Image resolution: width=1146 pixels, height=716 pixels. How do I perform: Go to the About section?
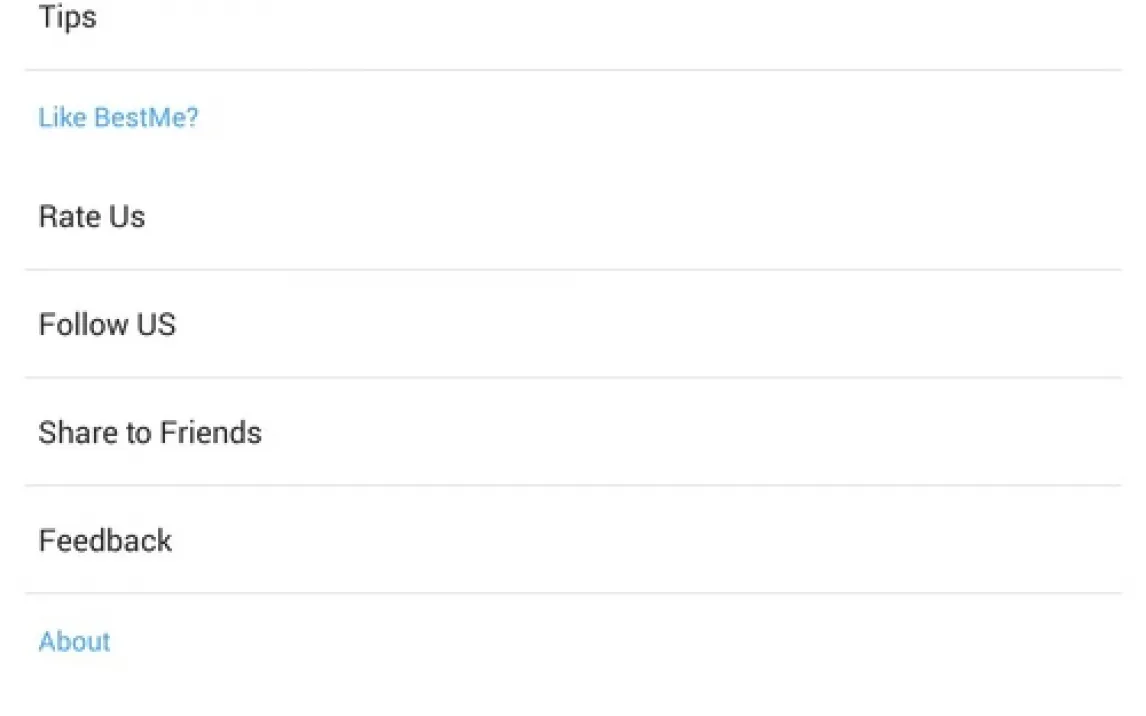pos(74,642)
